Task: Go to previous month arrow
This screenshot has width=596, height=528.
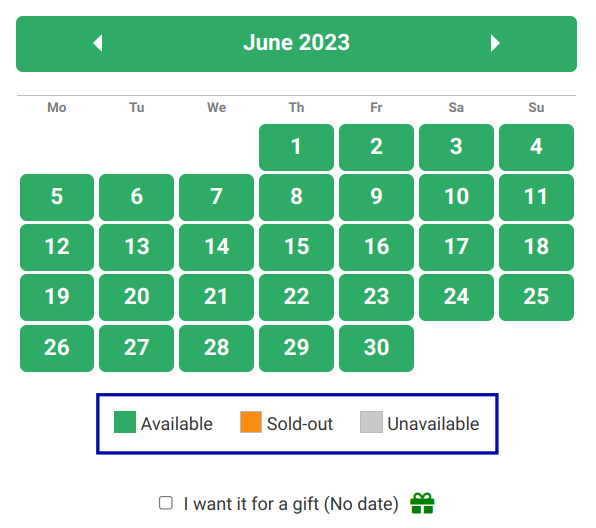Action: [98, 43]
